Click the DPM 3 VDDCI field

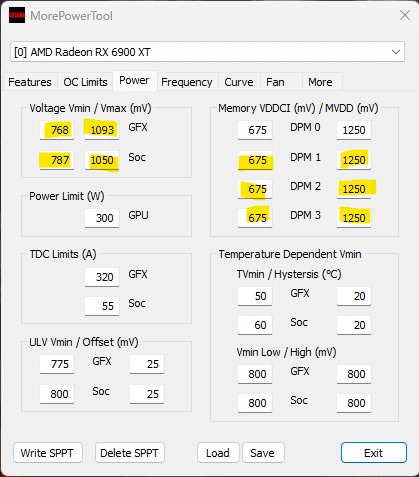(x=255, y=218)
